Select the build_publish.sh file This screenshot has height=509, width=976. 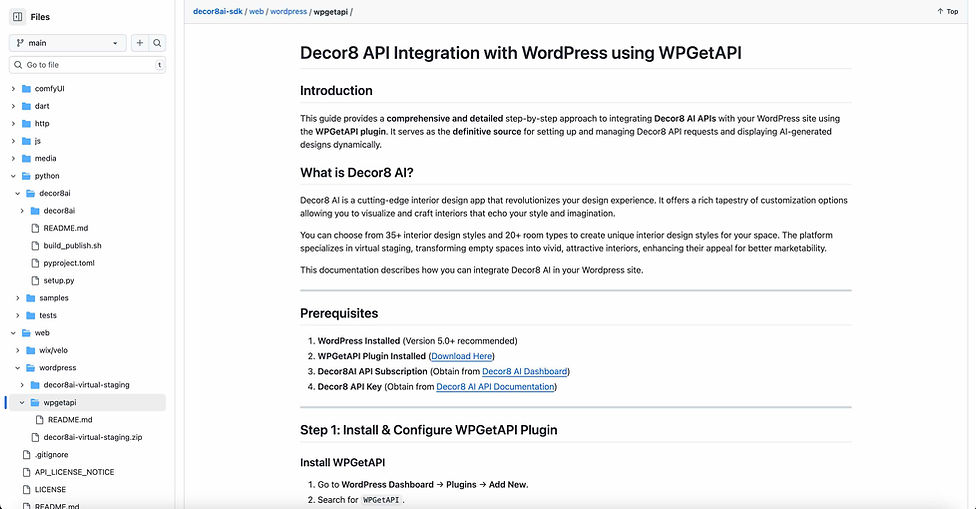click(72, 246)
